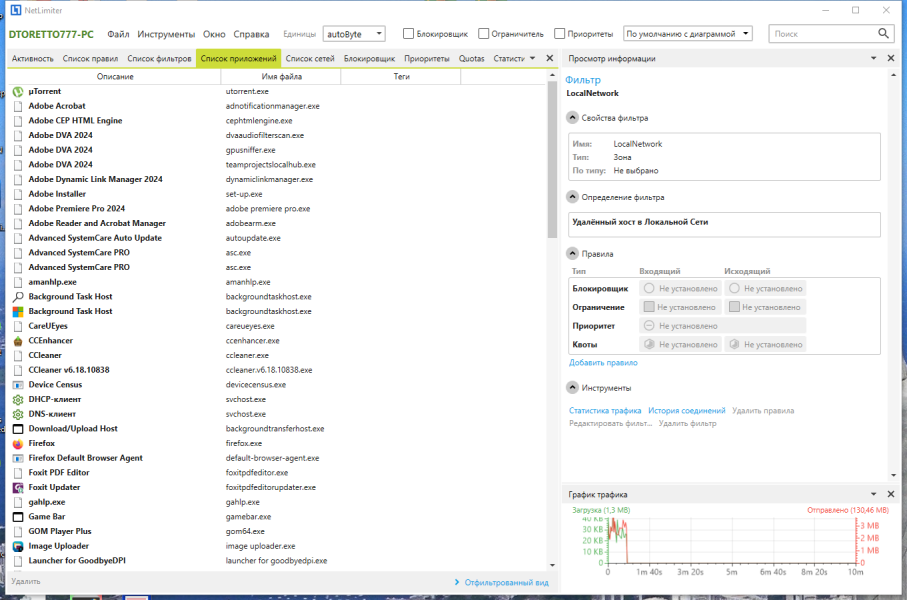The width and height of the screenshot is (907, 600).
Task: Open the График трафика panel dropdown arrow
Action: (873, 494)
